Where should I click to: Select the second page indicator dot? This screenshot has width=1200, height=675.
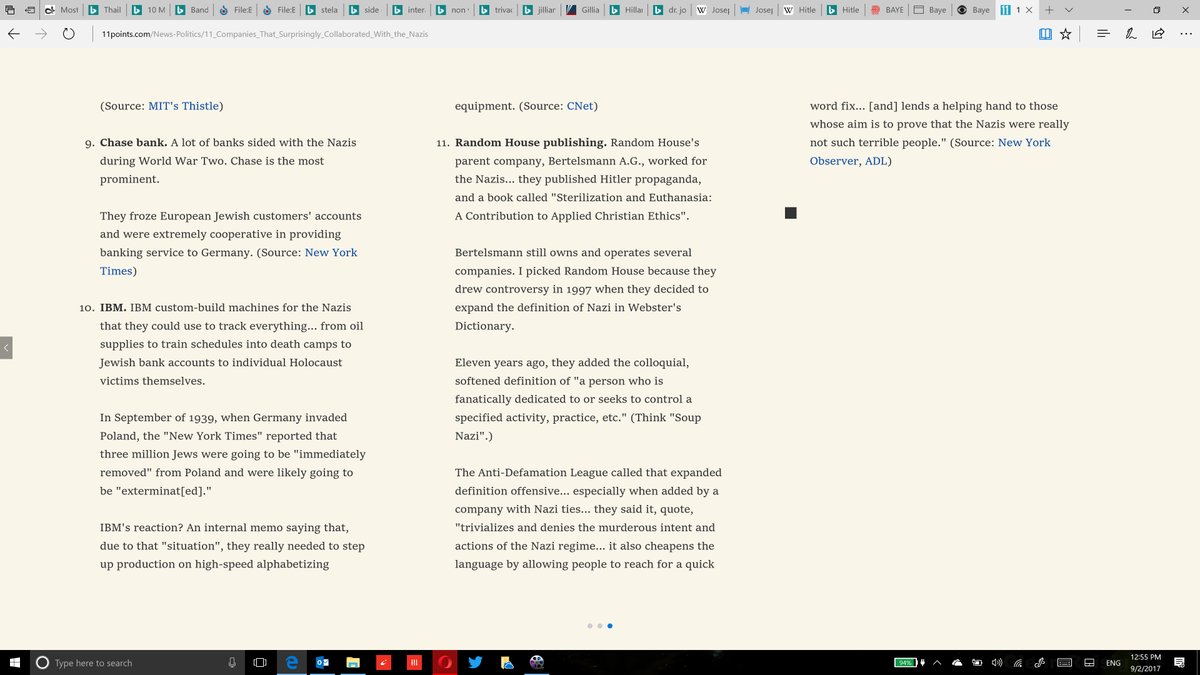click(600, 626)
